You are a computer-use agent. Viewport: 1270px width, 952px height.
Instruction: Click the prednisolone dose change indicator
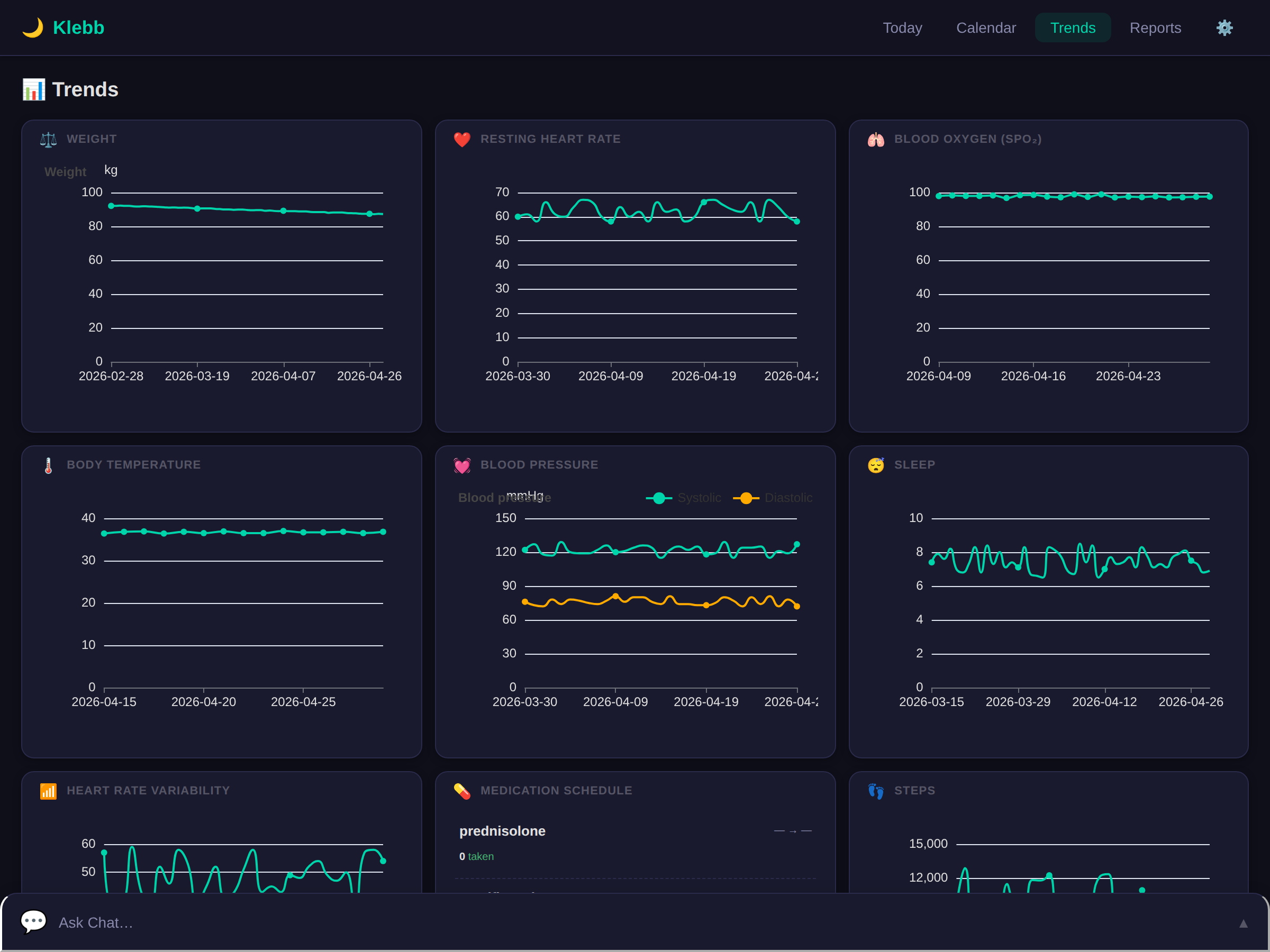pos(793,831)
